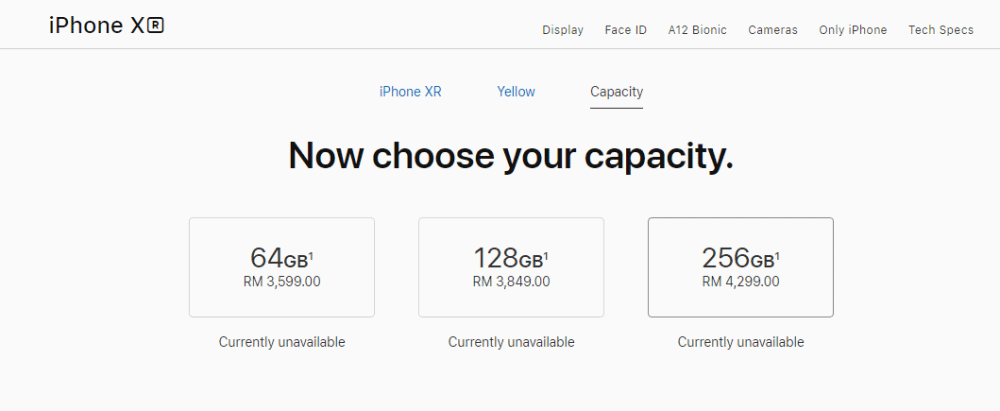Navigate to the Cameras section
Screen dimensions: 1000x411
pyautogui.click(x=772, y=30)
